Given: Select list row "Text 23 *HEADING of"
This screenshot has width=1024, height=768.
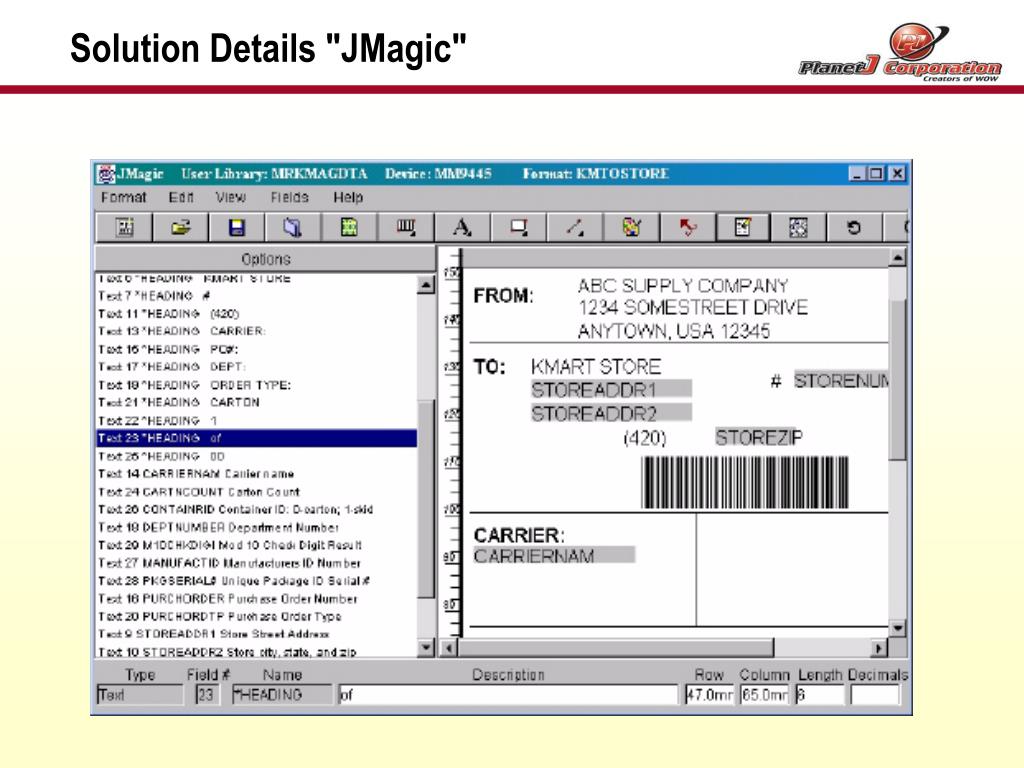Looking at the screenshot, I should point(257,438).
